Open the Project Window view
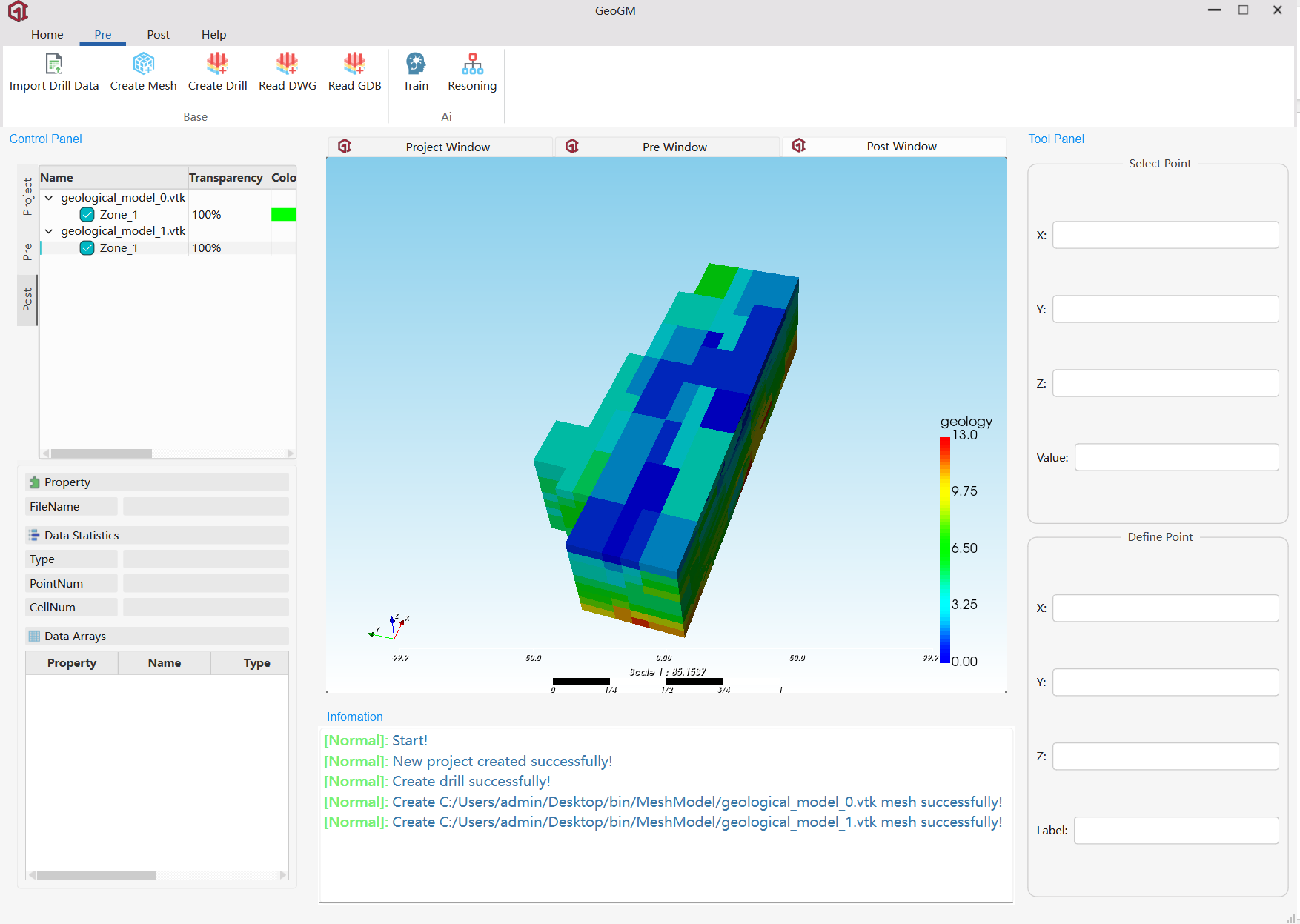The image size is (1300, 924). pyautogui.click(x=447, y=147)
